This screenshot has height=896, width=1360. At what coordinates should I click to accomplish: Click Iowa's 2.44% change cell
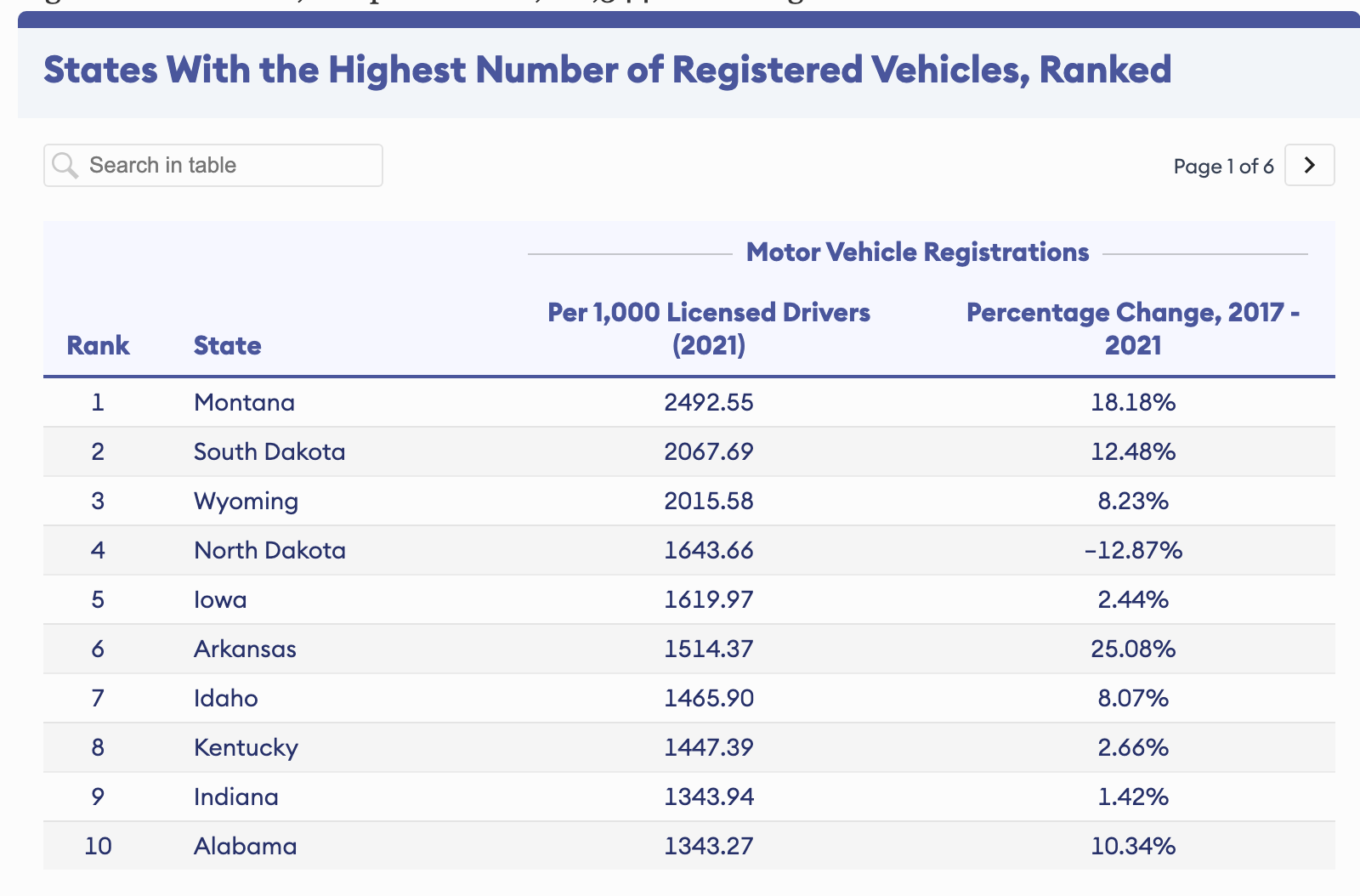click(x=1133, y=599)
